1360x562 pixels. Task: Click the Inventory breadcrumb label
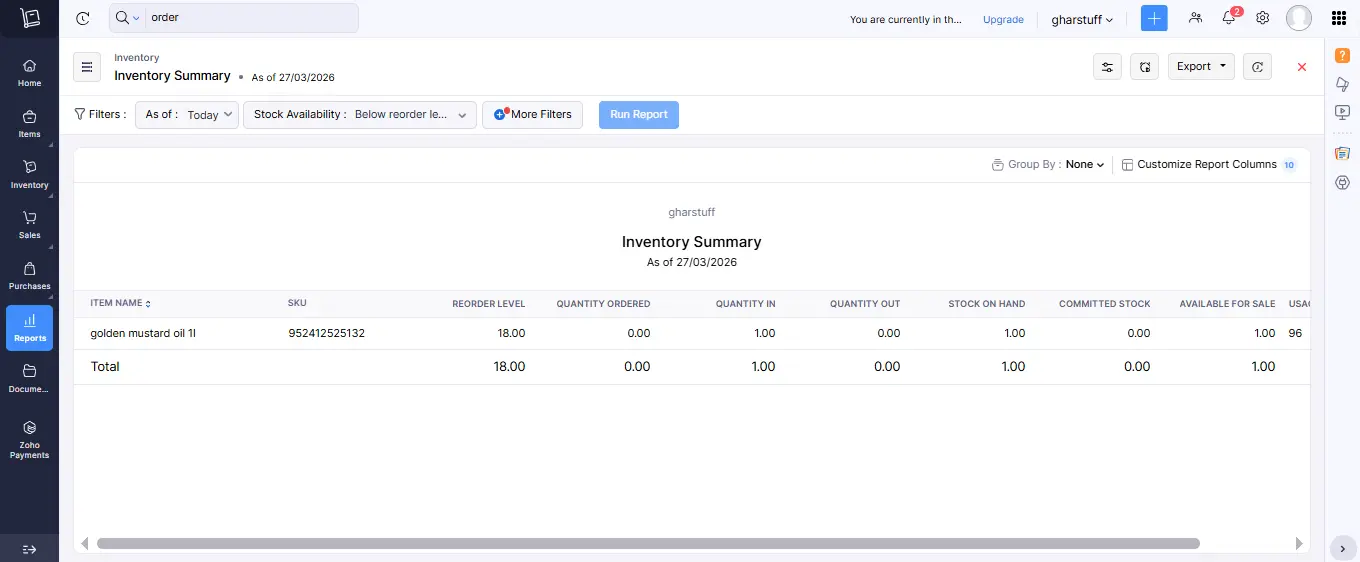click(137, 58)
